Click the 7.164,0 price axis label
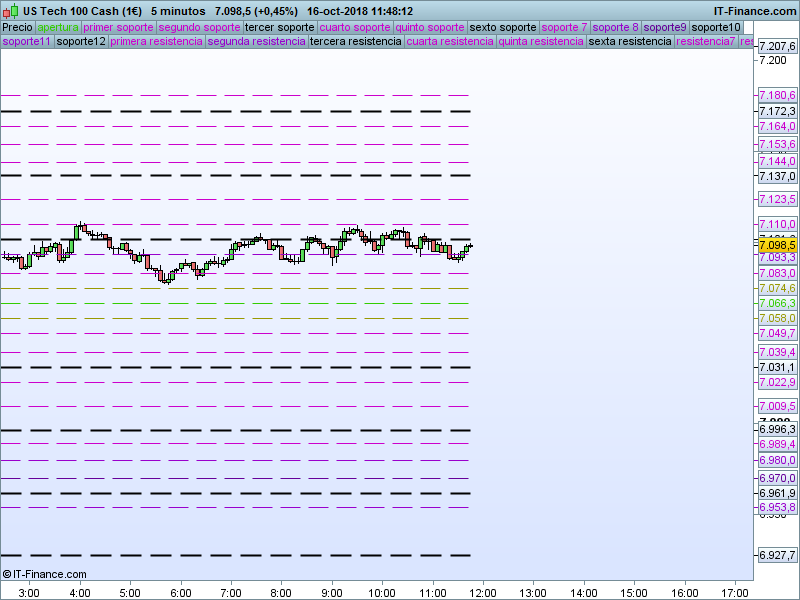The width and height of the screenshot is (800, 600). tap(778, 126)
